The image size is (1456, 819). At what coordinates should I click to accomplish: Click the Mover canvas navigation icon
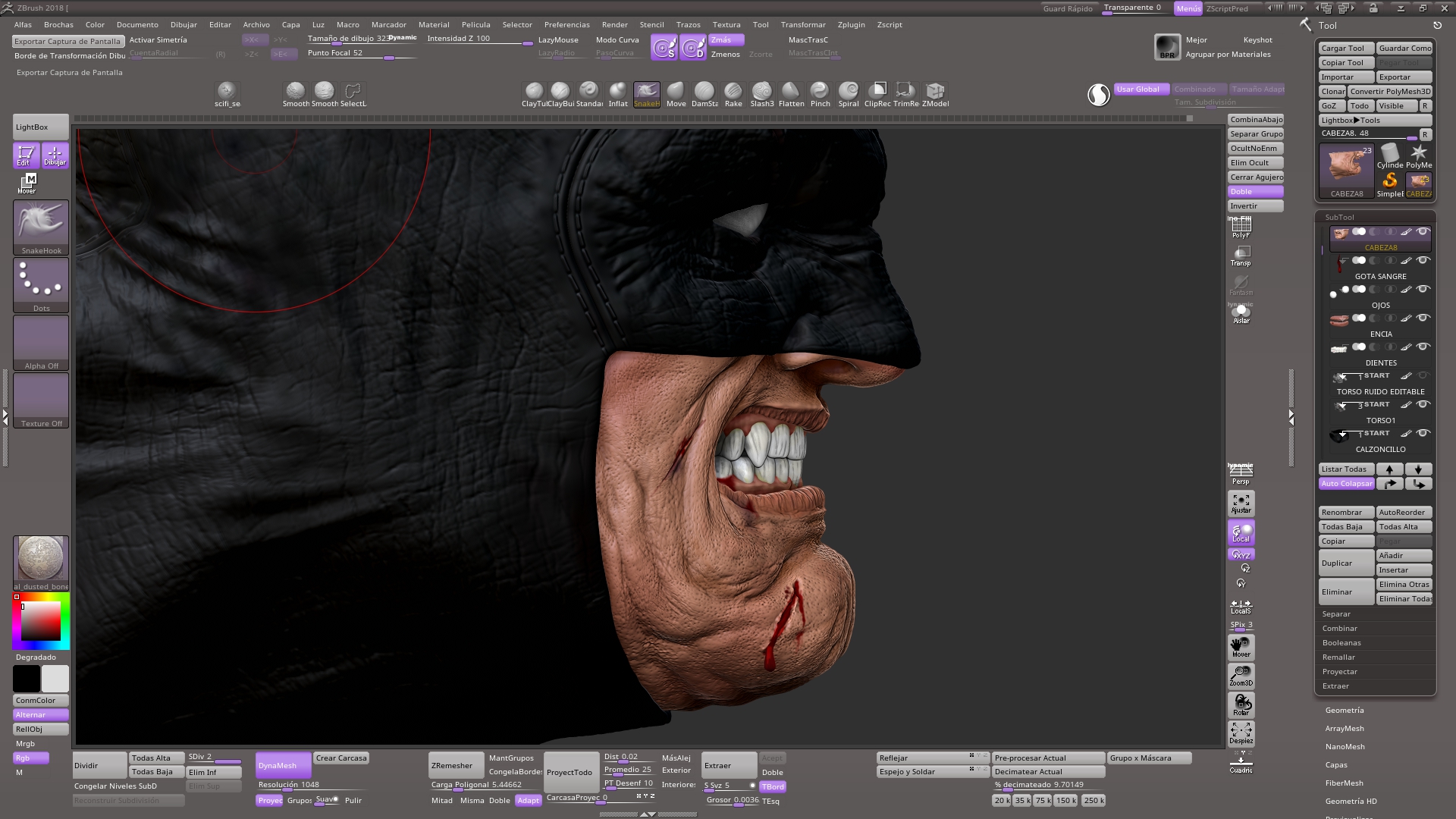pyautogui.click(x=1241, y=647)
